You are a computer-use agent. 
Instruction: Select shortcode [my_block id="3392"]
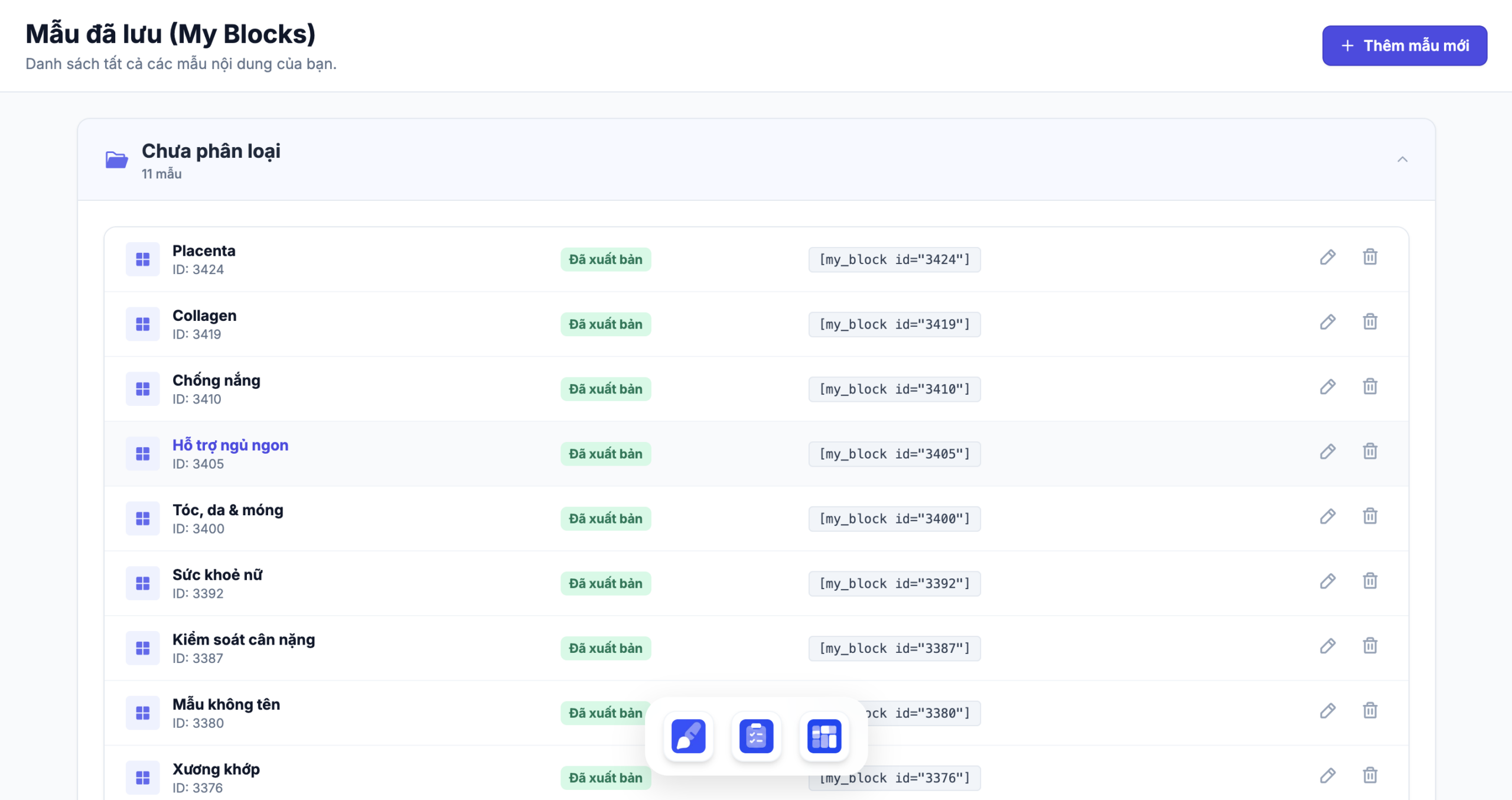tap(895, 584)
